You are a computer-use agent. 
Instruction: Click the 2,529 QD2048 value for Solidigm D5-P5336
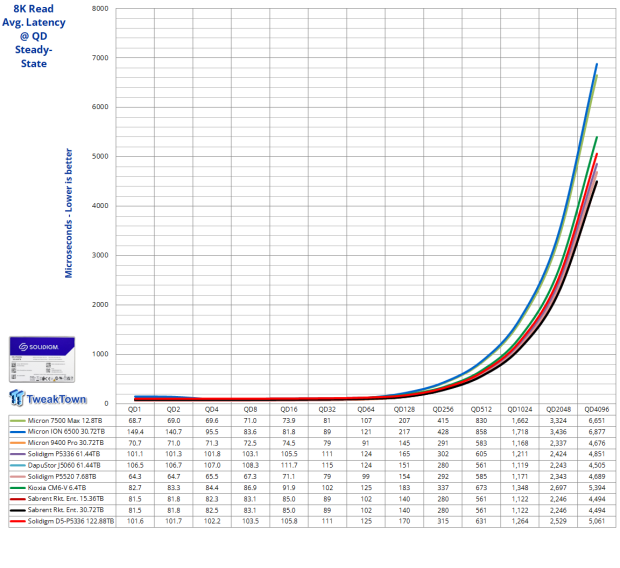pos(558,521)
